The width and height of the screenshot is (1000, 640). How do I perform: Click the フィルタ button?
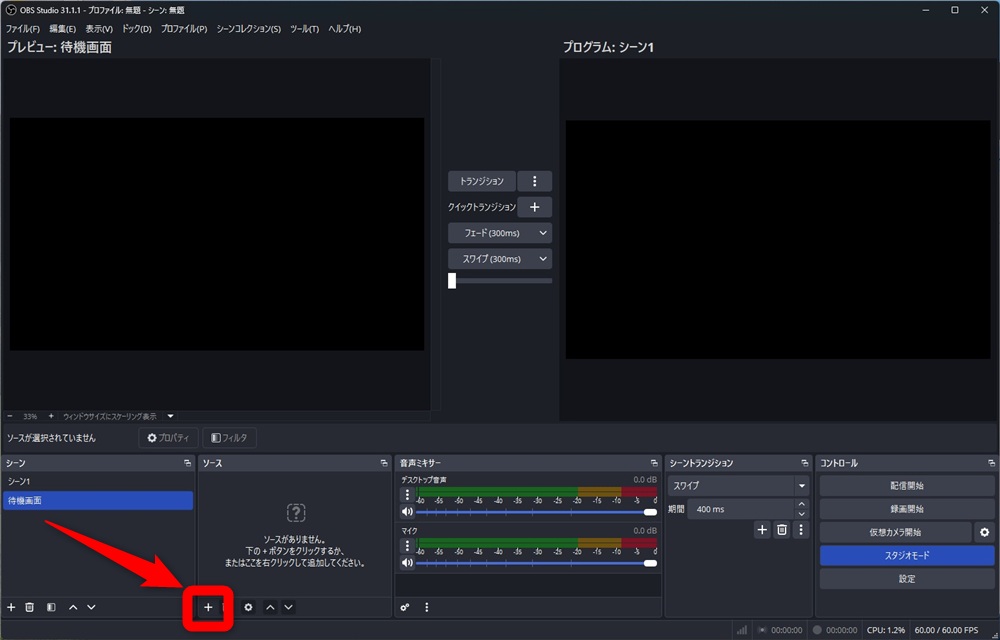[x=230, y=438]
